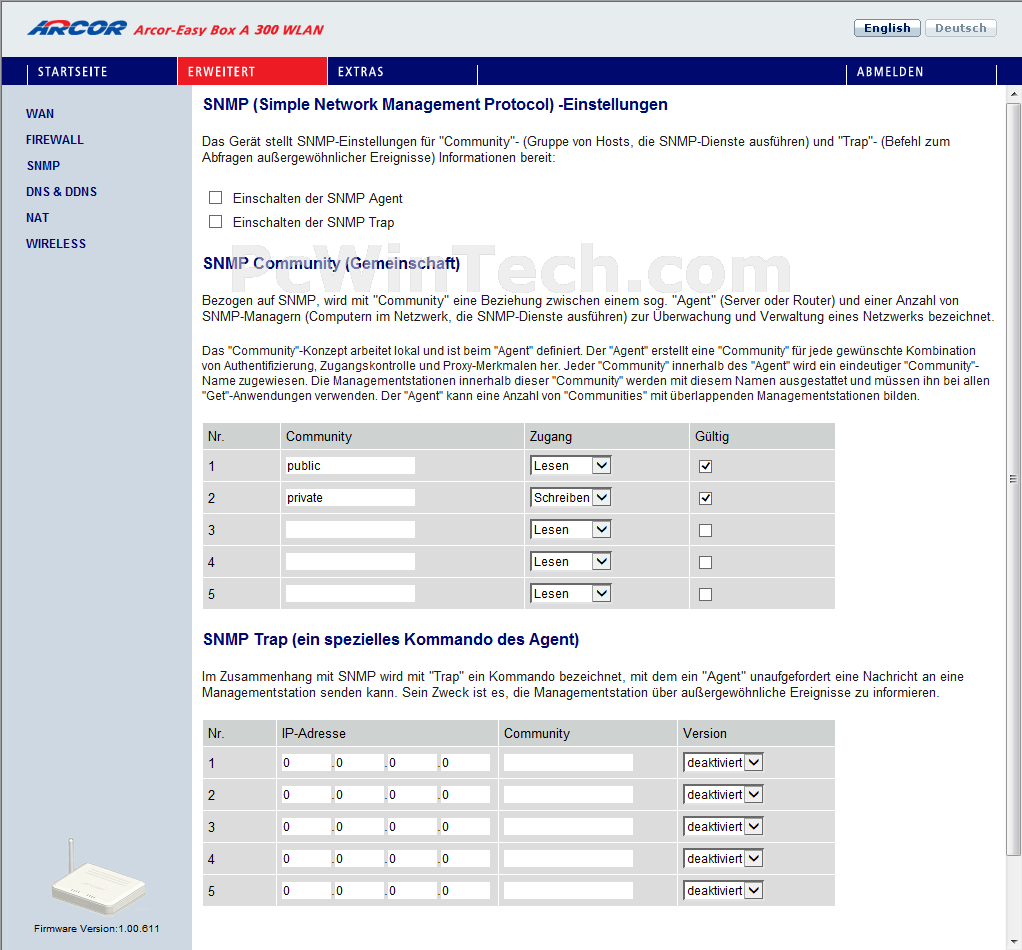Screen dimensions: 1022x950
Task: Open the NAT settings page
Action: pyautogui.click(x=37, y=218)
